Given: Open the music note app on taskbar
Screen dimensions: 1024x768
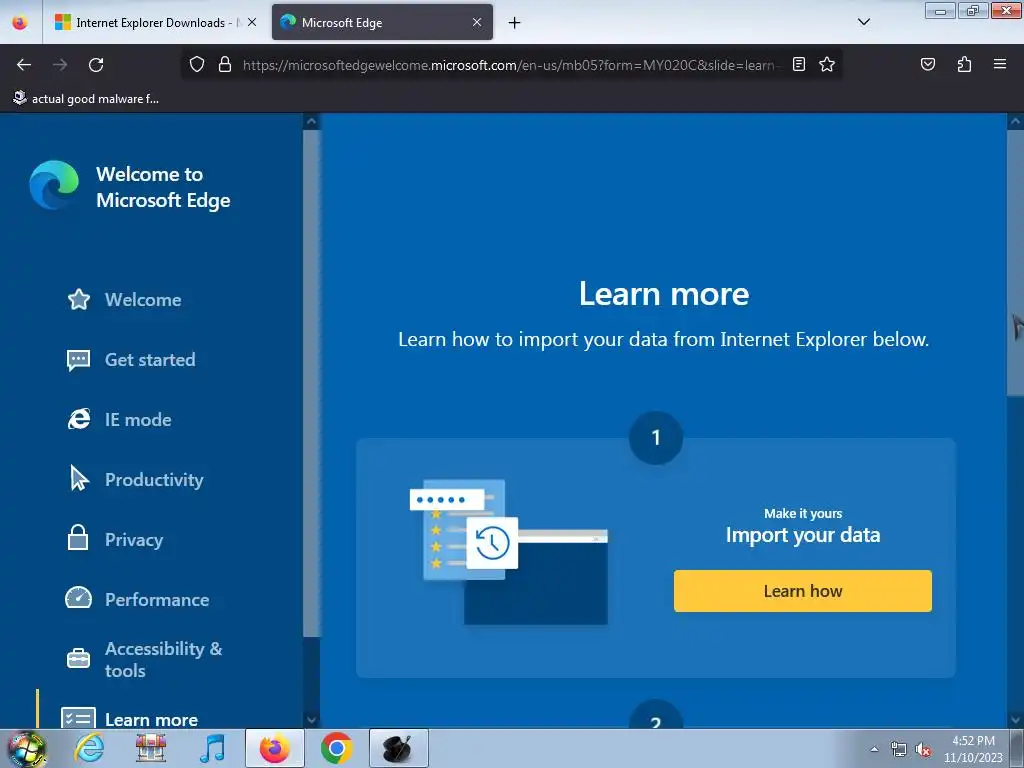Looking at the screenshot, I should (x=213, y=748).
